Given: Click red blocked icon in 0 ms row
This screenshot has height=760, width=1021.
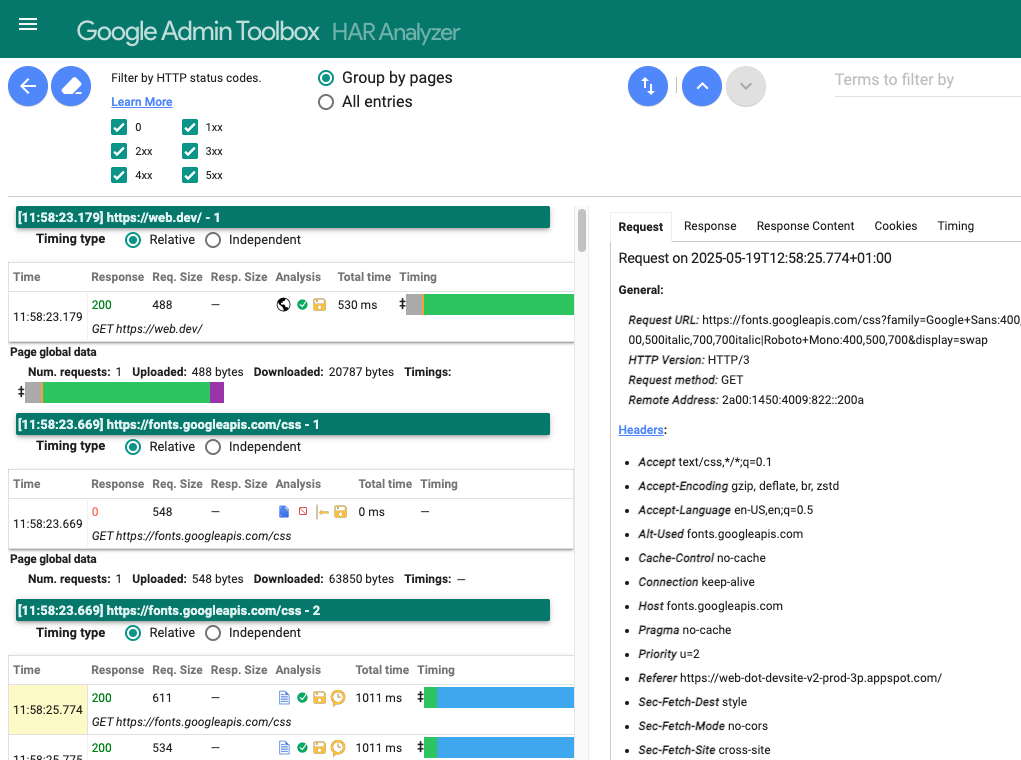Looking at the screenshot, I should pyautogui.click(x=303, y=512).
